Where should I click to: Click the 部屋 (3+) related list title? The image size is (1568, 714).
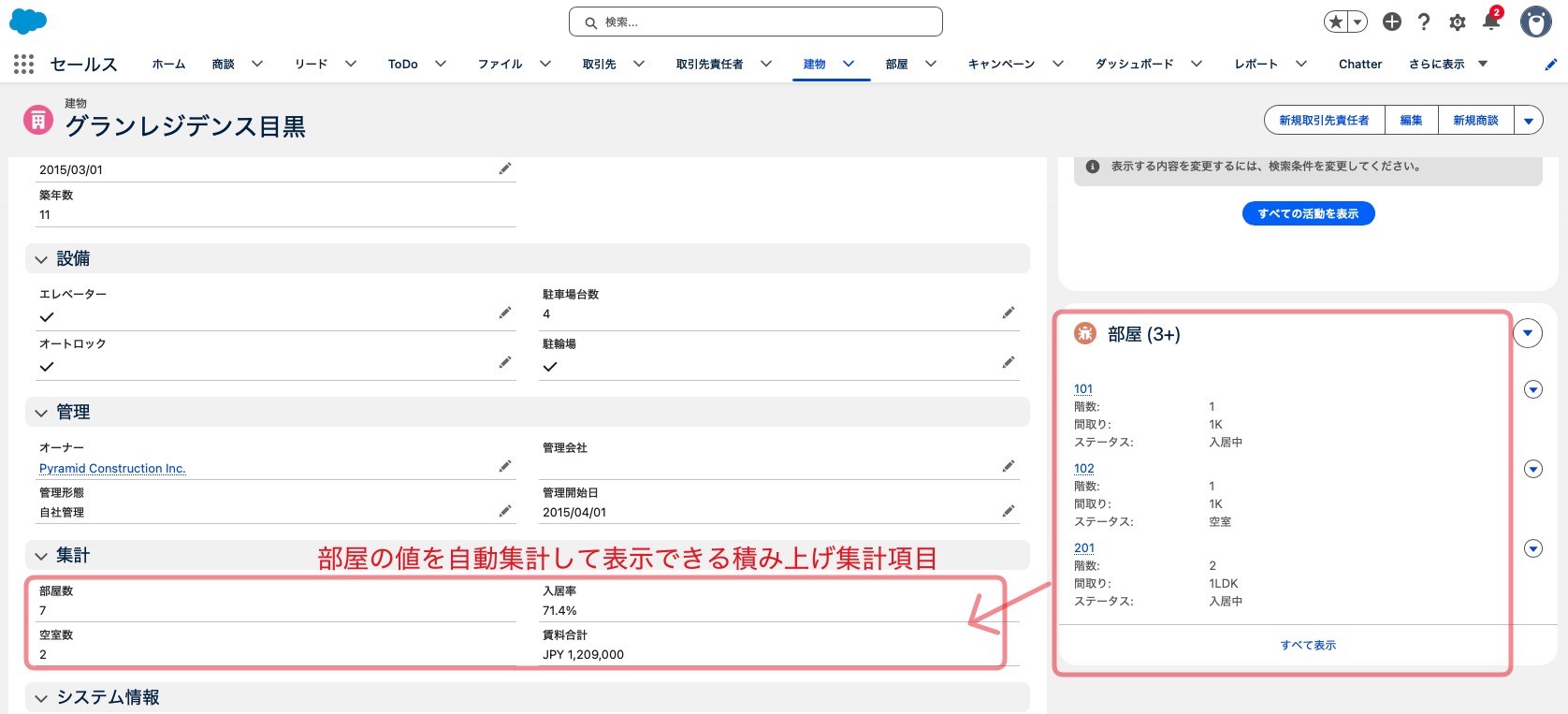1143,334
